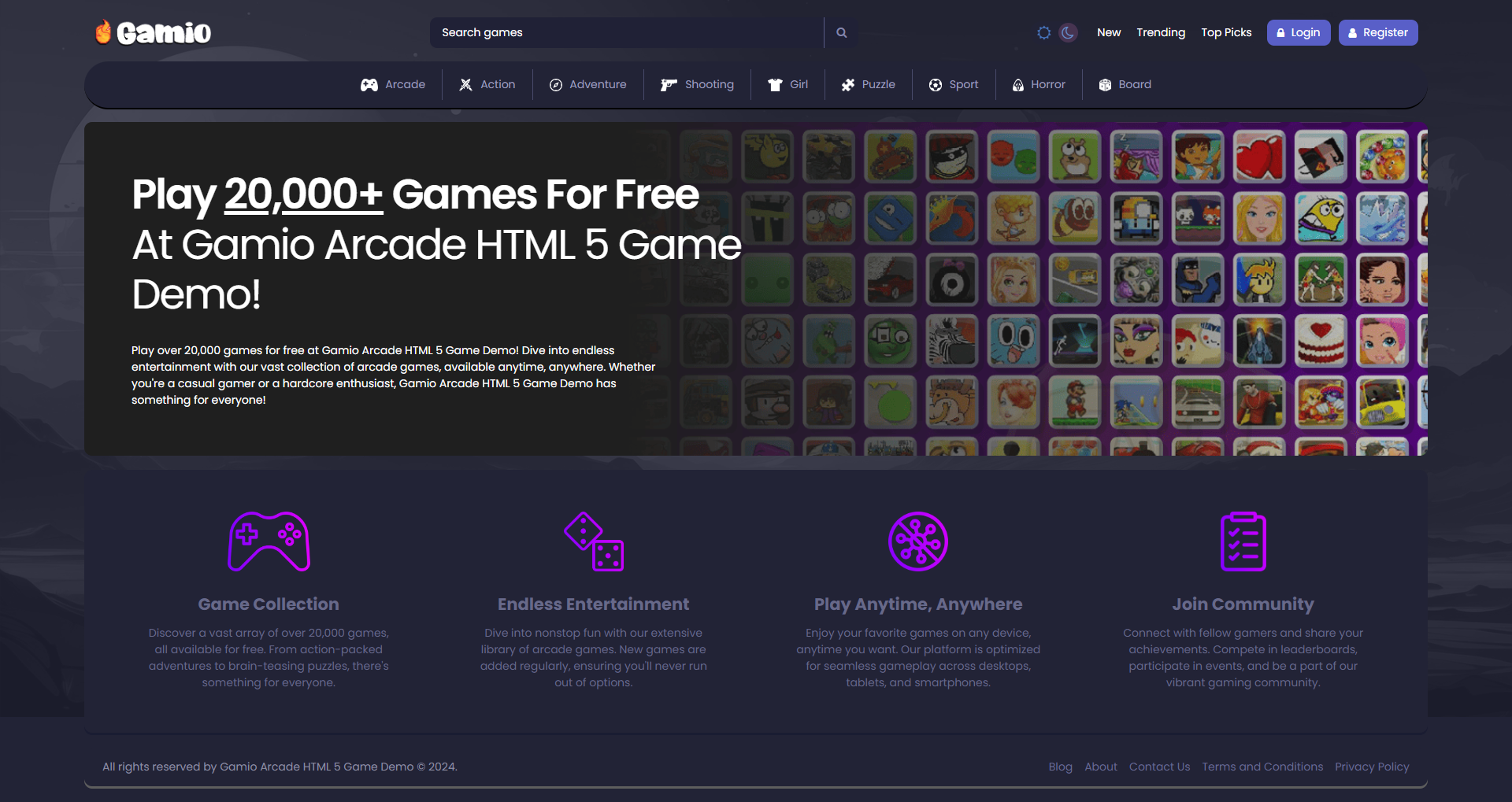Open the red heart game thumbnail
1512x802 pixels.
point(1259,156)
